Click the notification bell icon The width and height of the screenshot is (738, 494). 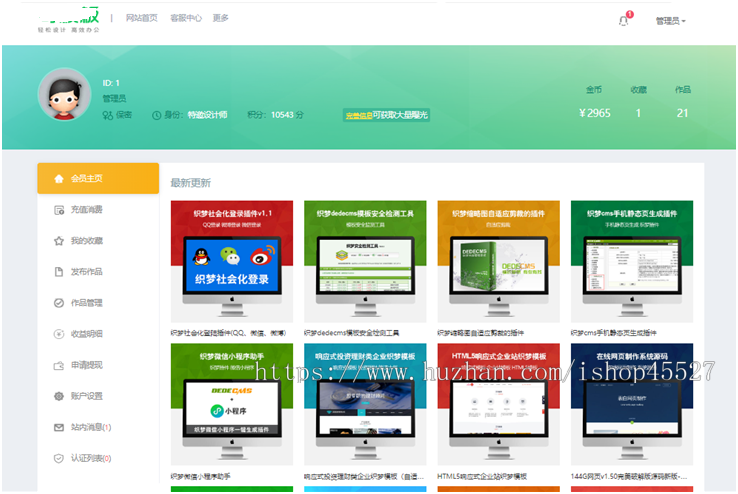pos(623,21)
